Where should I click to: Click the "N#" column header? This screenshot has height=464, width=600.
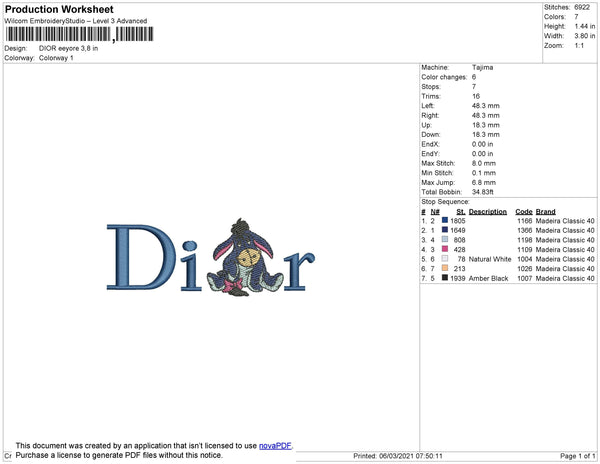[435, 212]
